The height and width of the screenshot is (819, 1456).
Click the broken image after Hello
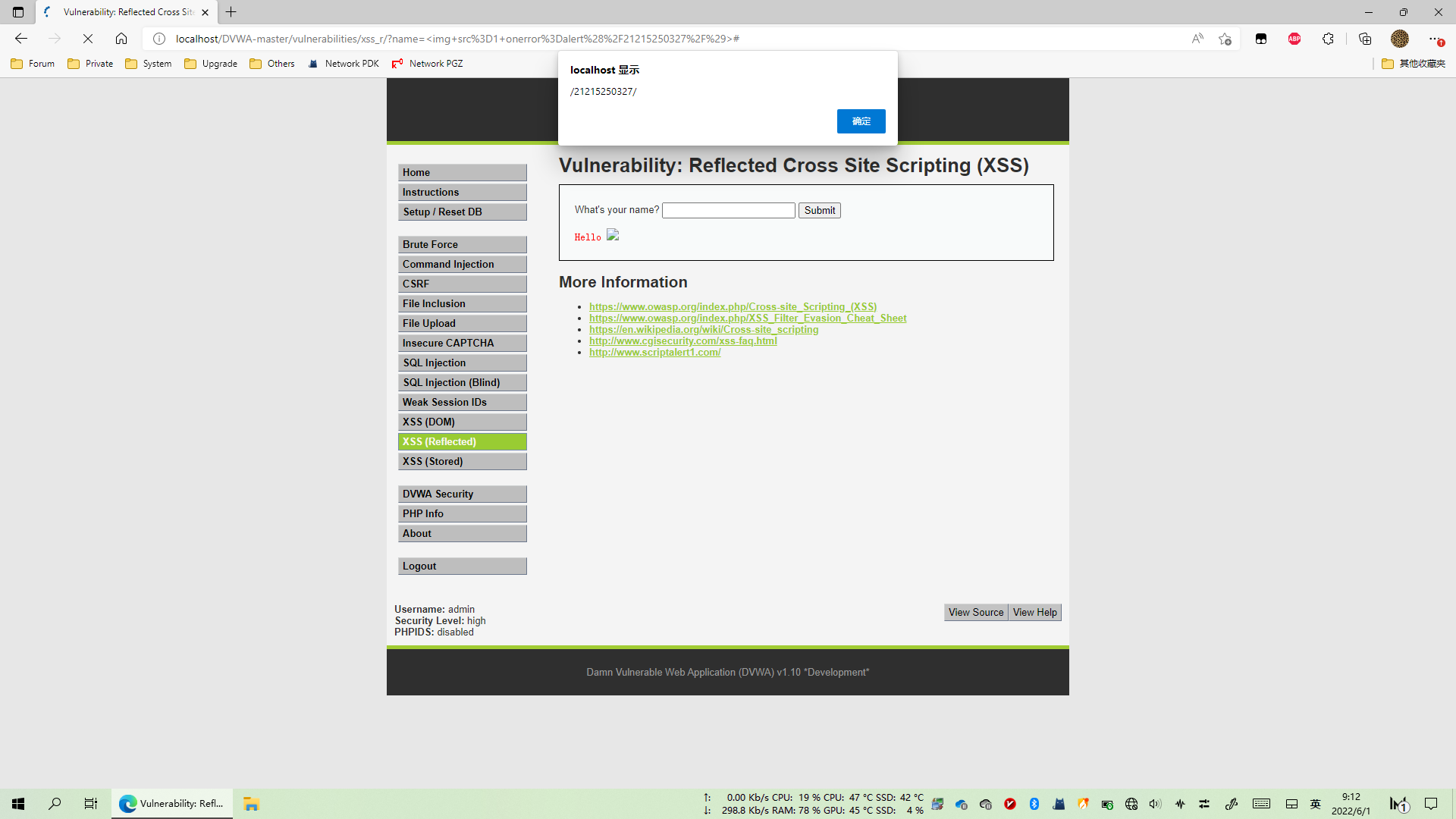tap(613, 235)
